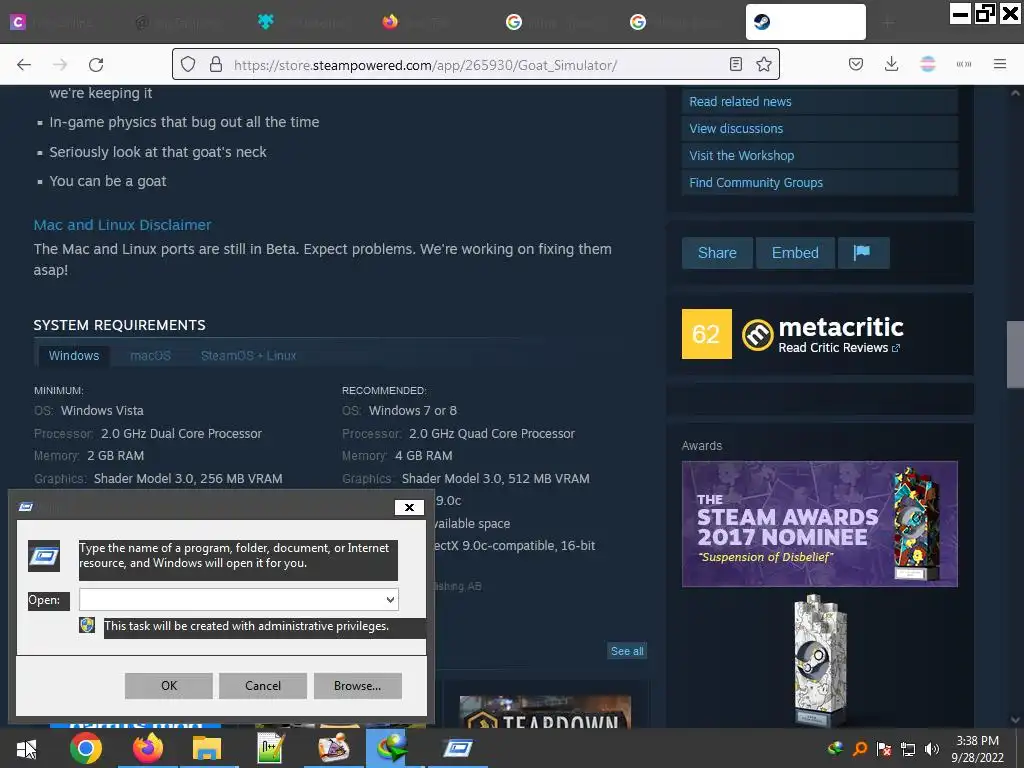This screenshot has width=1024, height=768.
Task: Open the taskbar clock and date
Action: tap(978, 749)
